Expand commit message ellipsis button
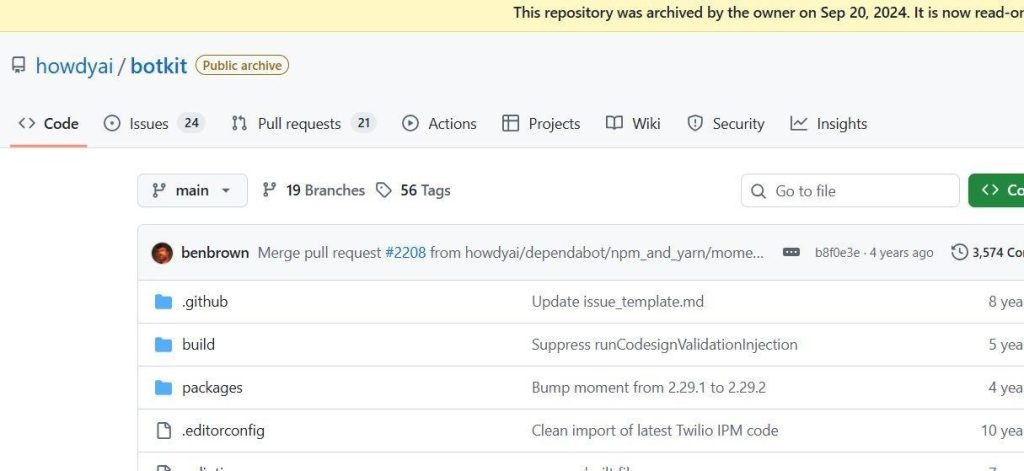Viewport: 1024px width, 471px height. (791, 253)
